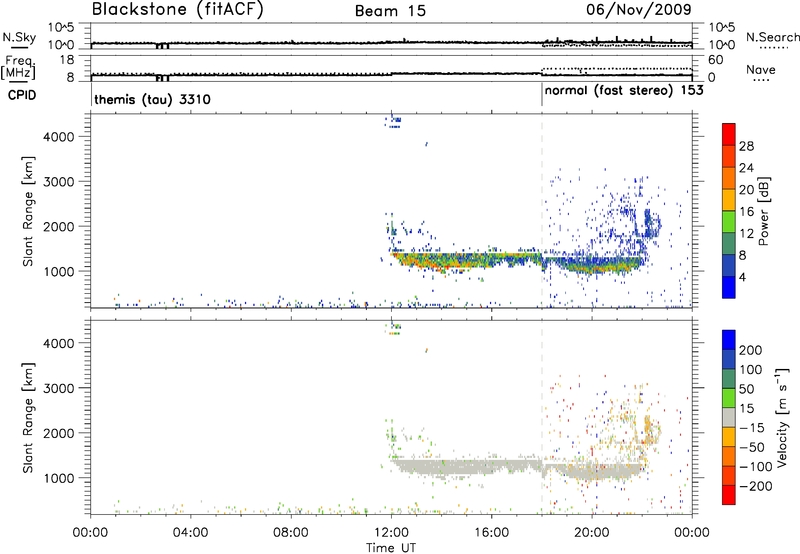This screenshot has width=800, height=554.
Task: Click the dashed 18:00 marker in velocity panel
Action: [x=542, y=416]
